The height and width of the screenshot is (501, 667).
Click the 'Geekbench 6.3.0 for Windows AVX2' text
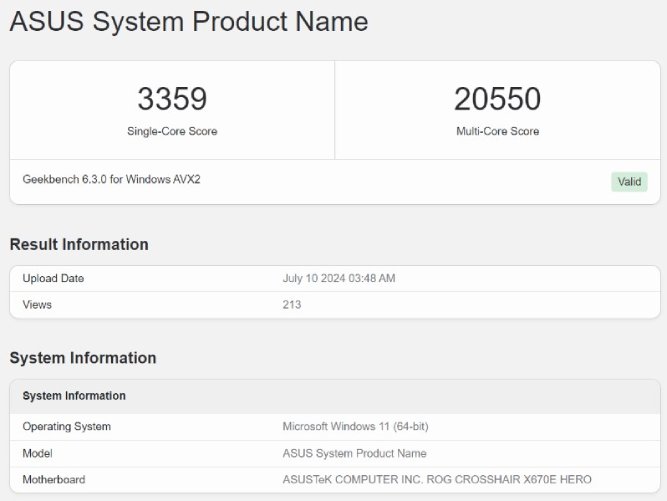pyautogui.click(x=111, y=179)
